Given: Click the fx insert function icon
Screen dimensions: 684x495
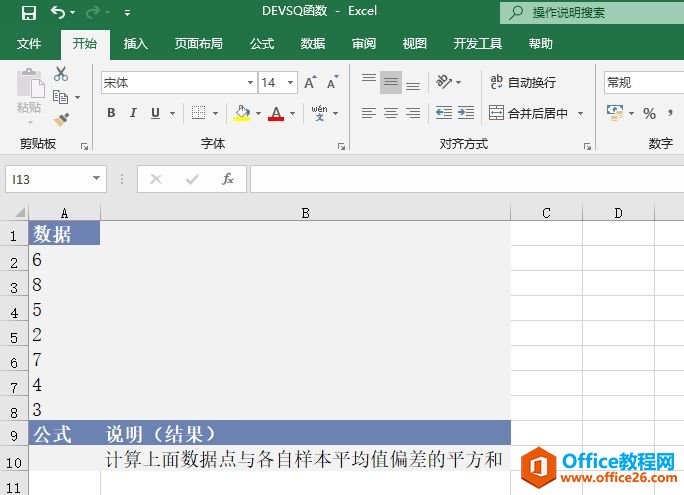Looking at the screenshot, I should tap(228, 179).
